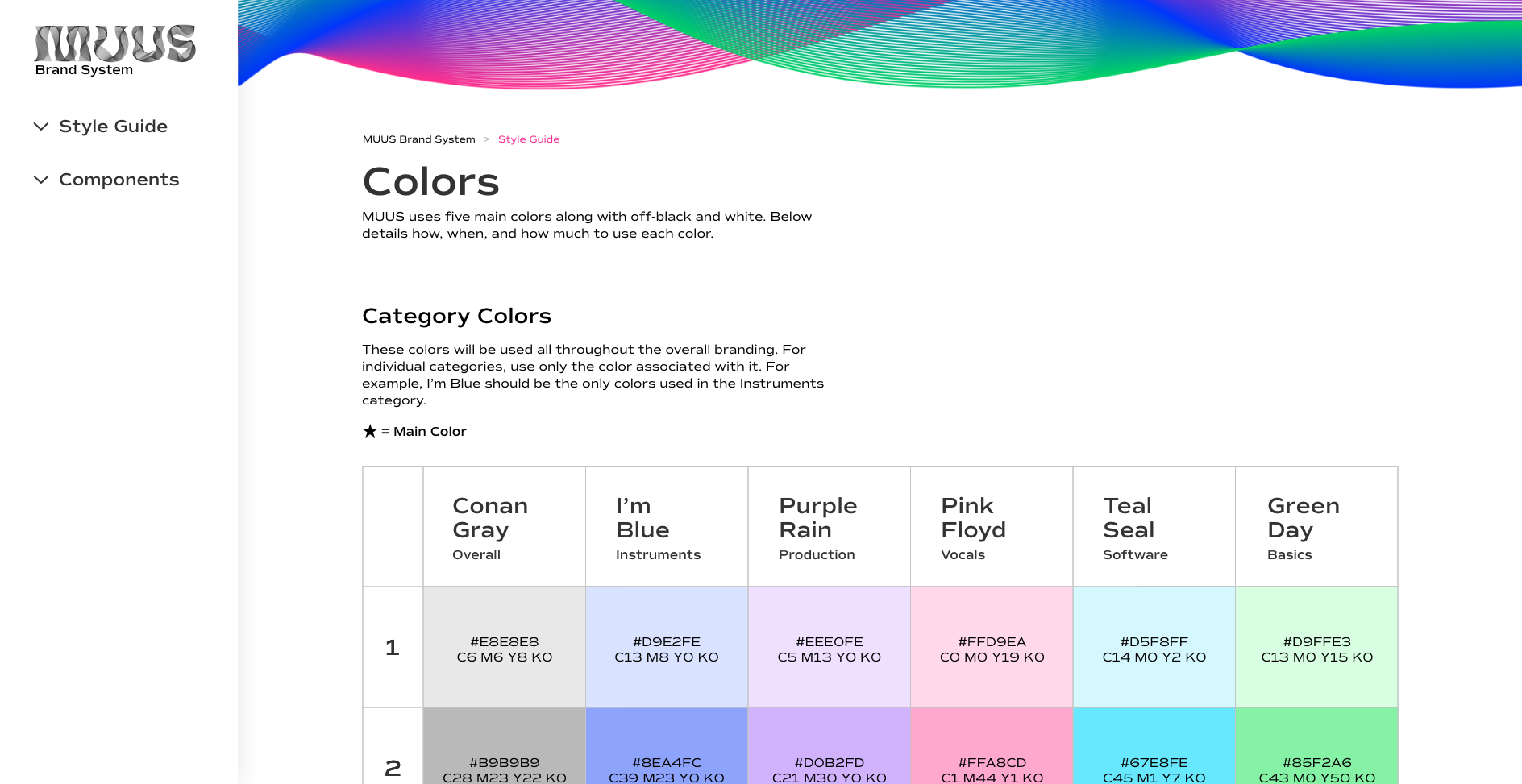Select the #D9FFE3 Green Day swatch
1522x784 pixels.
(x=1316, y=647)
